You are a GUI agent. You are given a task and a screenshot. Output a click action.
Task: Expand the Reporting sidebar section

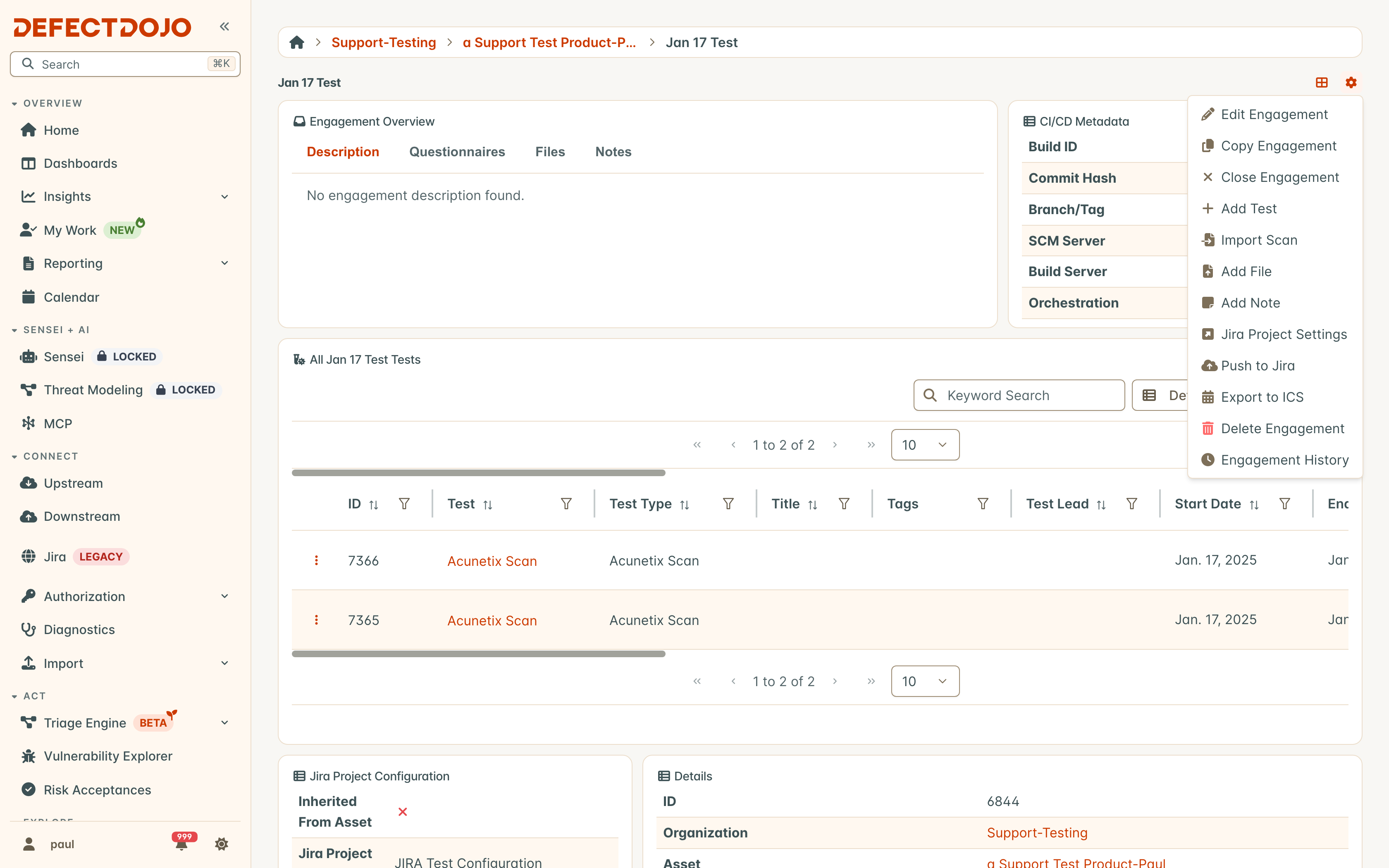[224, 263]
